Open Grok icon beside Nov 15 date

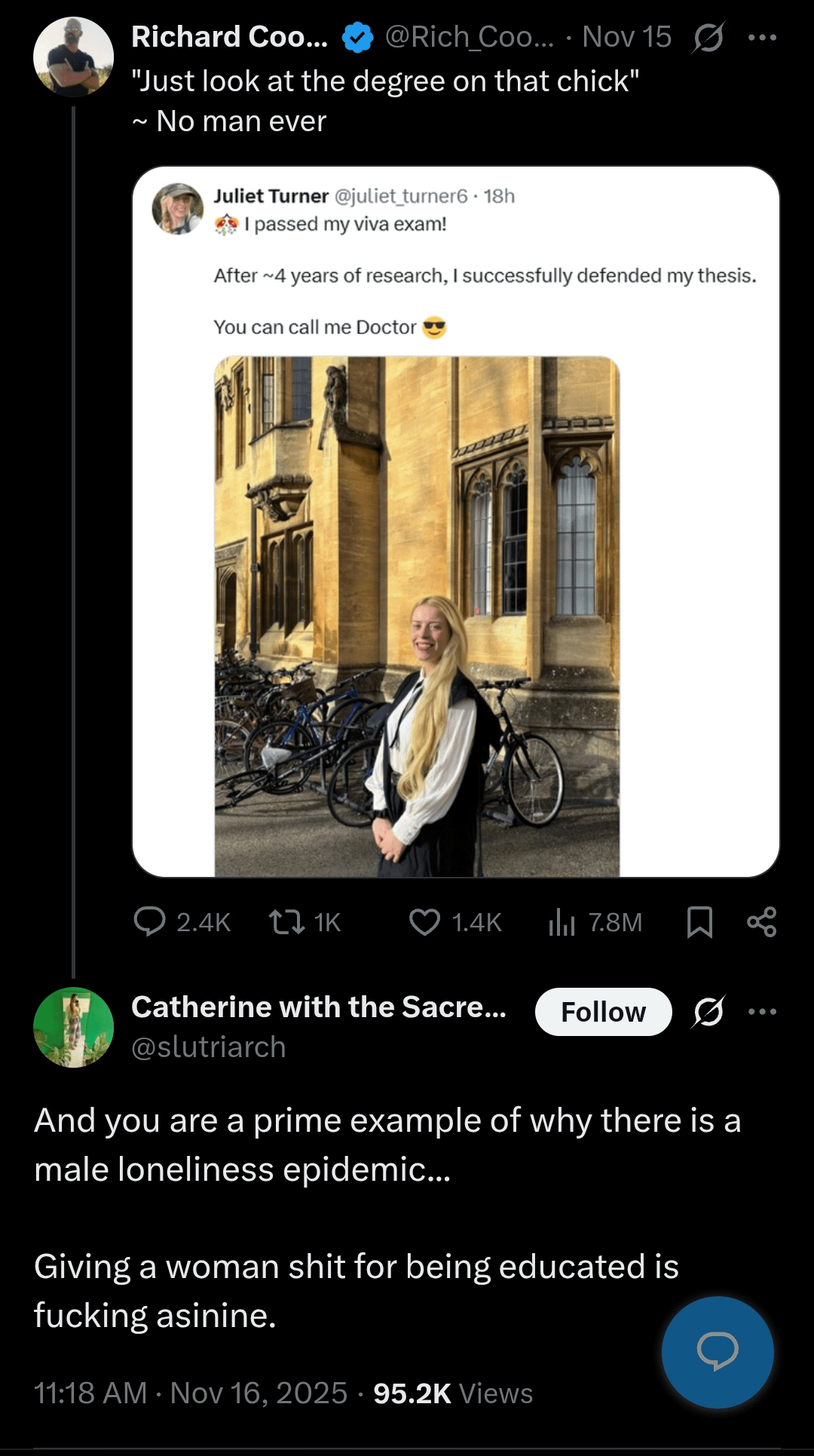coord(708,37)
